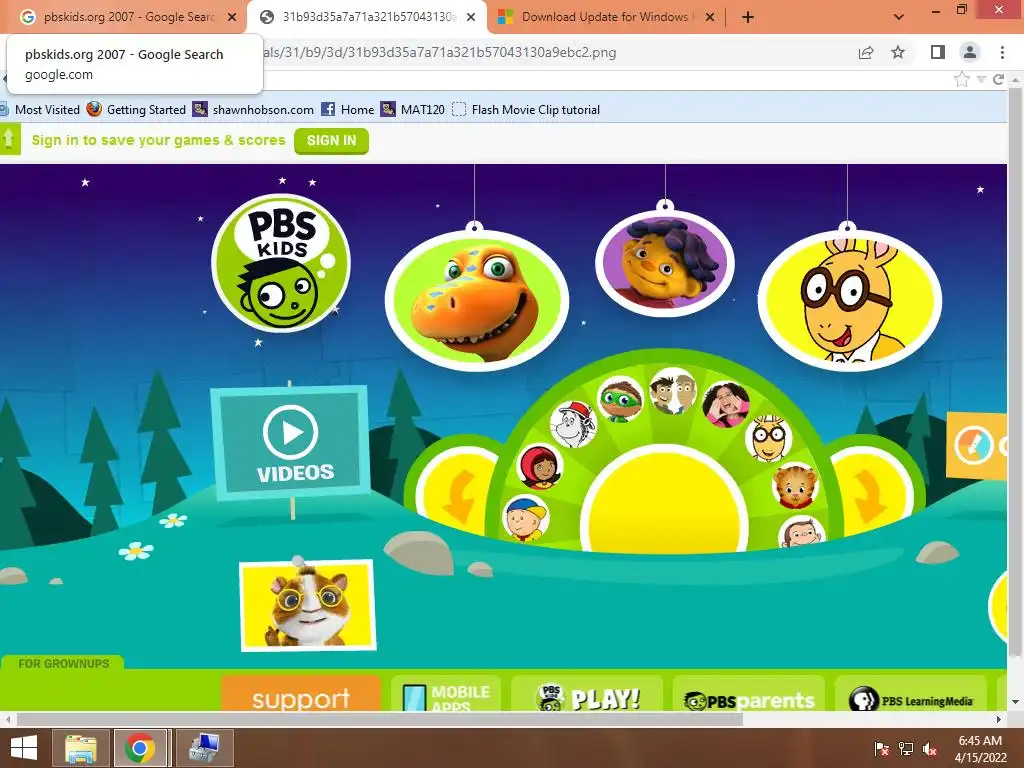Open Most Visited bookmark
Viewport: 1024px width, 768px height.
(40, 110)
